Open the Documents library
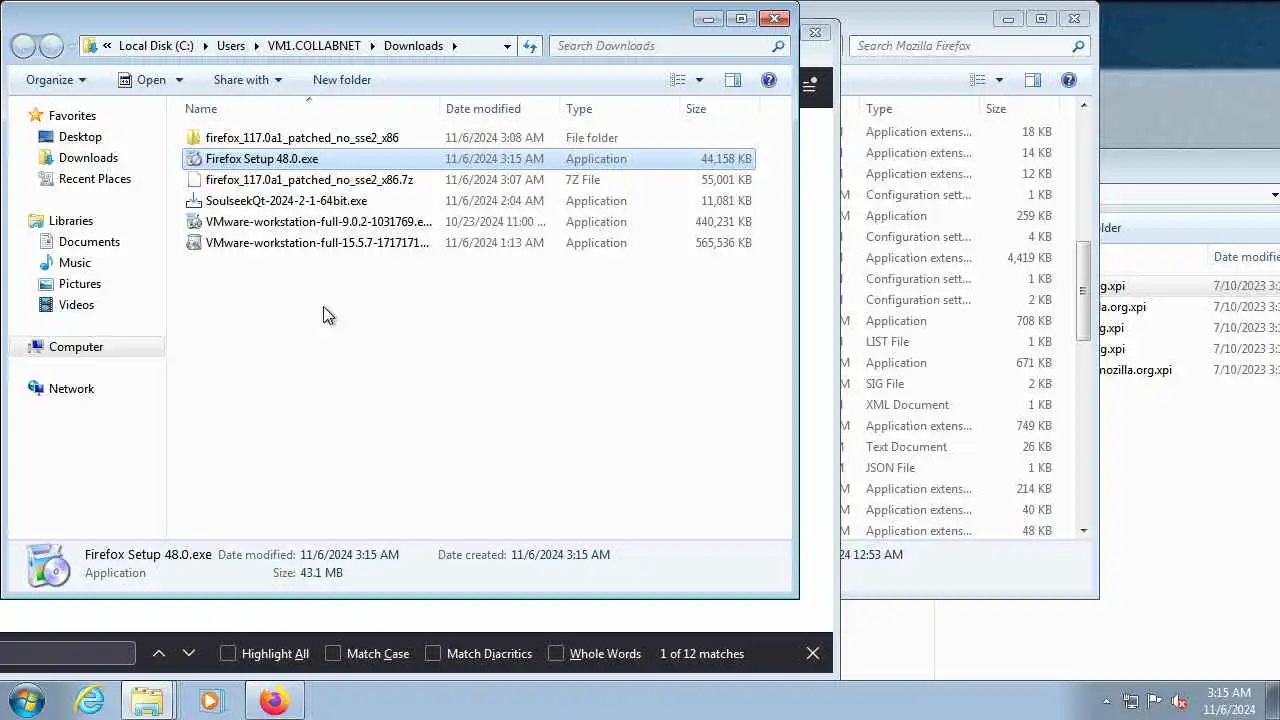Viewport: 1280px width, 720px height. coord(89,242)
